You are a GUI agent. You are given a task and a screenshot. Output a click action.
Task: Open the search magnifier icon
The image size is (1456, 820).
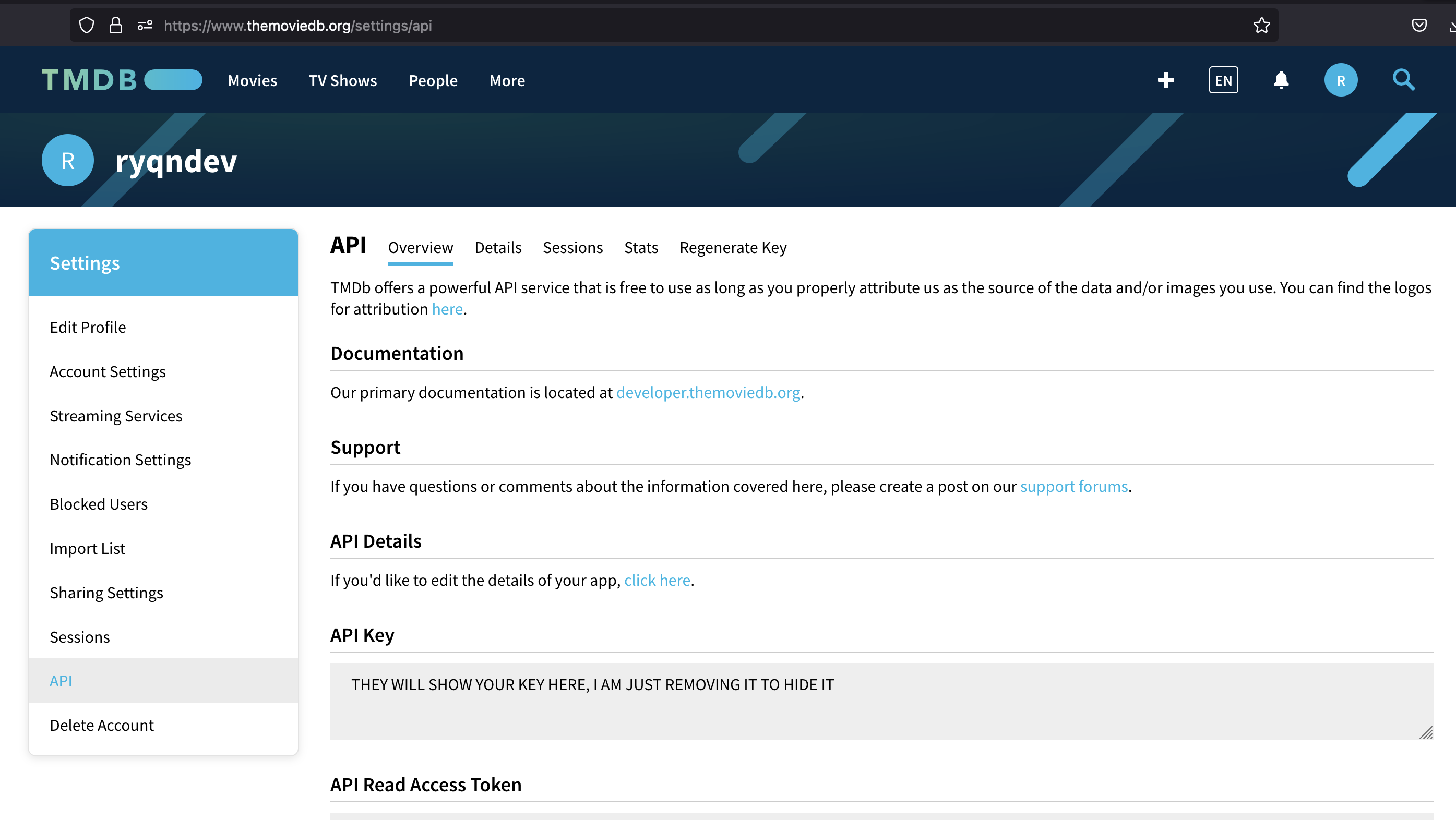(x=1403, y=80)
